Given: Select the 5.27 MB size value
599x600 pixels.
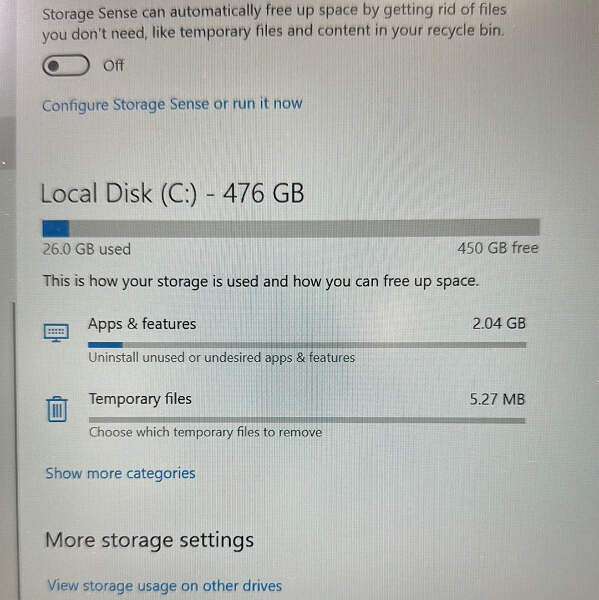Looking at the screenshot, I should click(x=497, y=399).
